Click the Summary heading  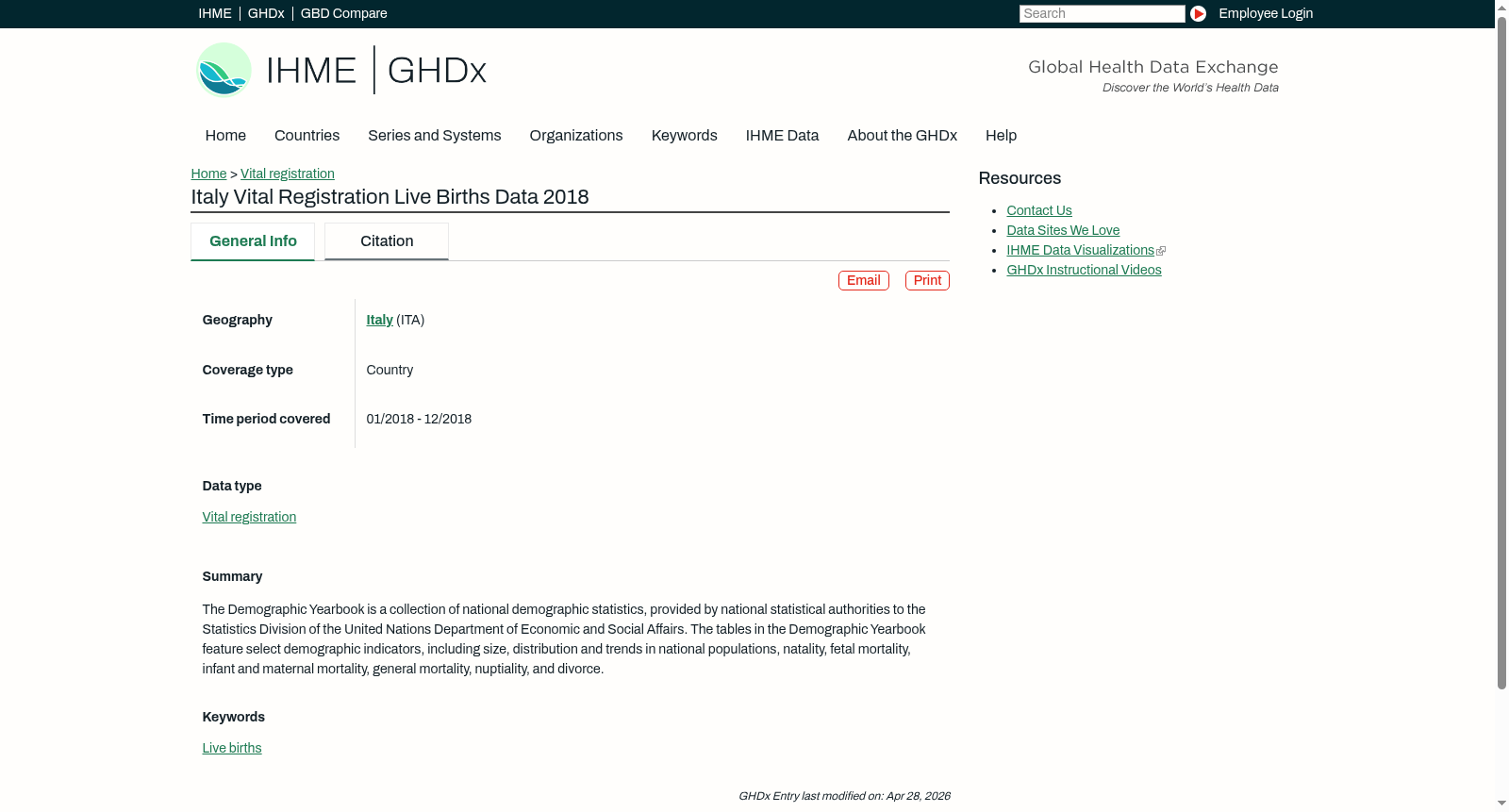(232, 577)
